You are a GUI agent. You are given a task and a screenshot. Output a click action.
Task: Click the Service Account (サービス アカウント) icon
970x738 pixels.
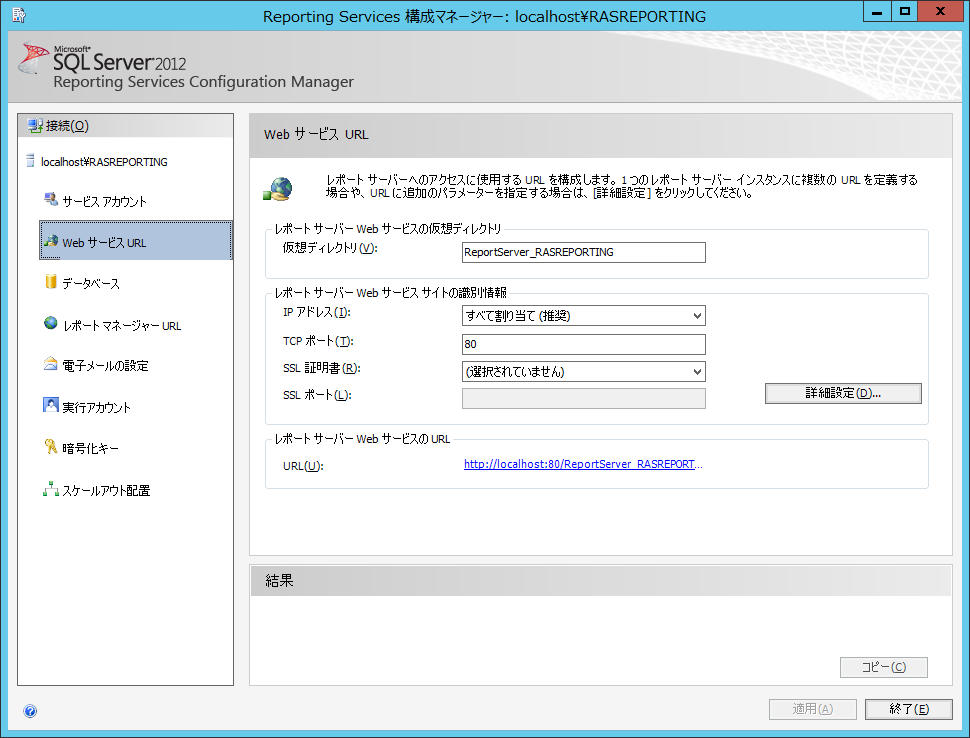pos(50,200)
